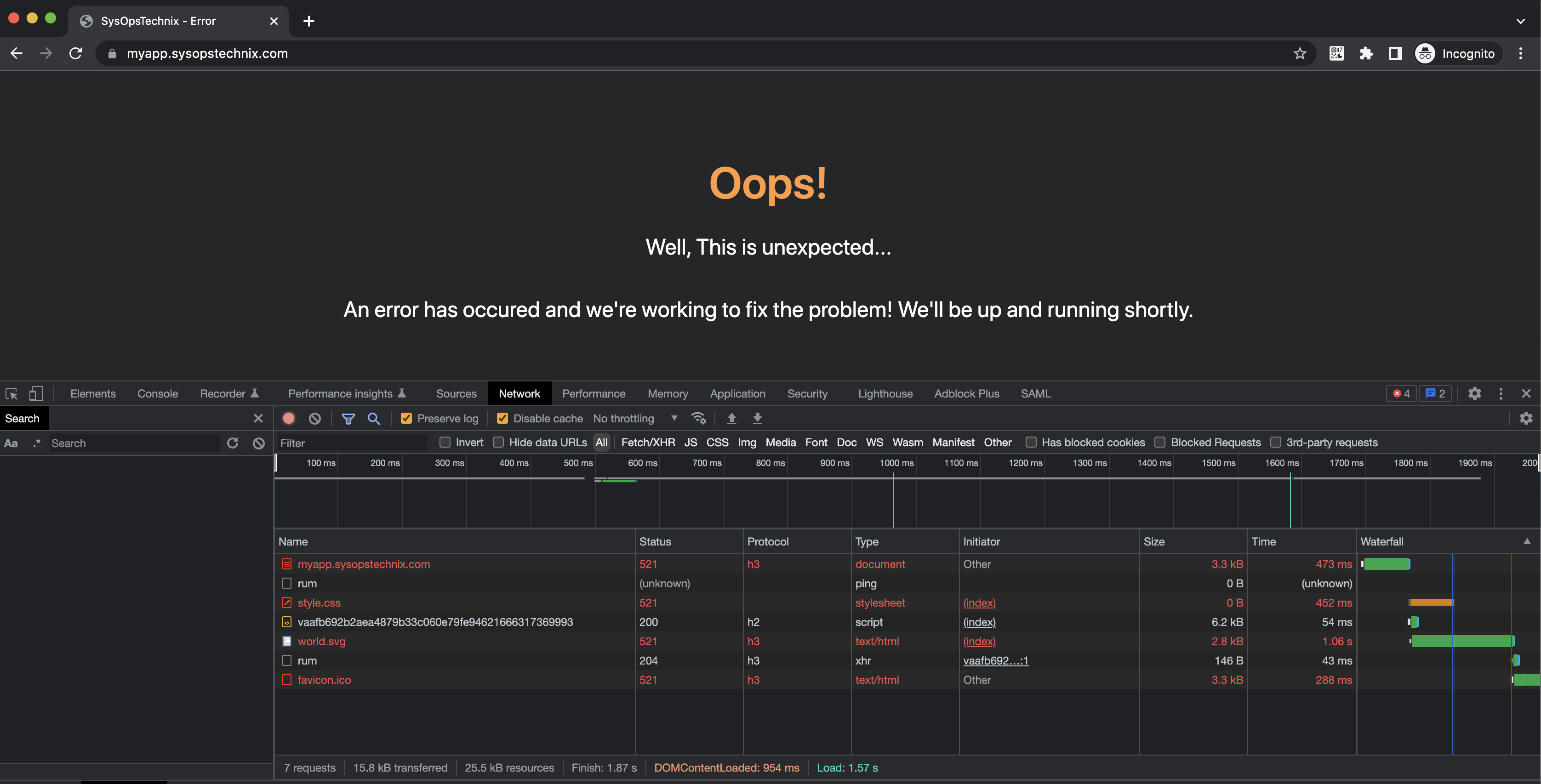Uncheck the Disable cache checkbox
Image resolution: width=1541 pixels, height=784 pixels.
(502, 418)
